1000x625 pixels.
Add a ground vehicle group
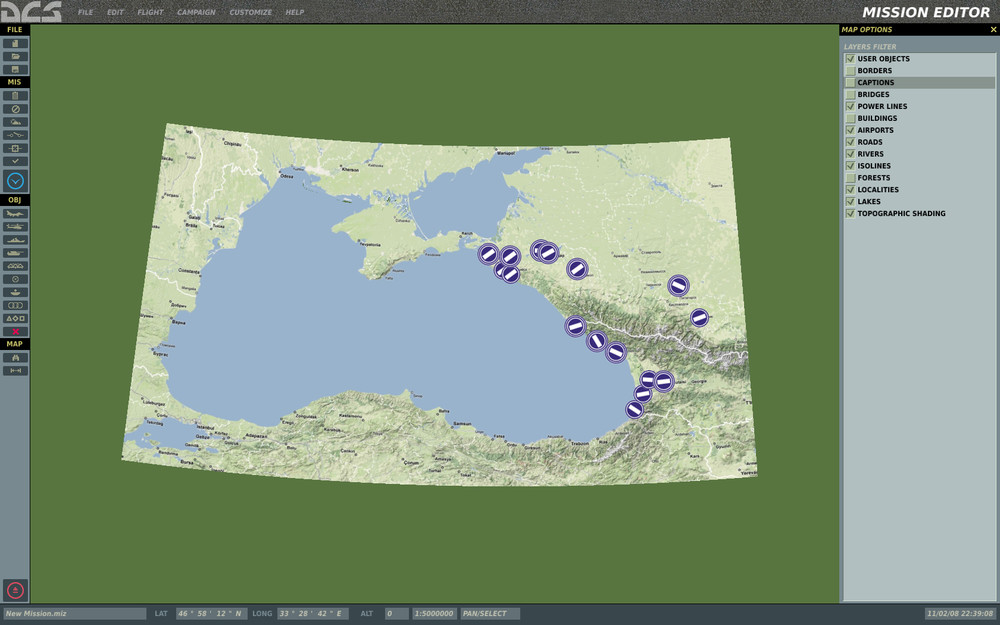coord(14,254)
